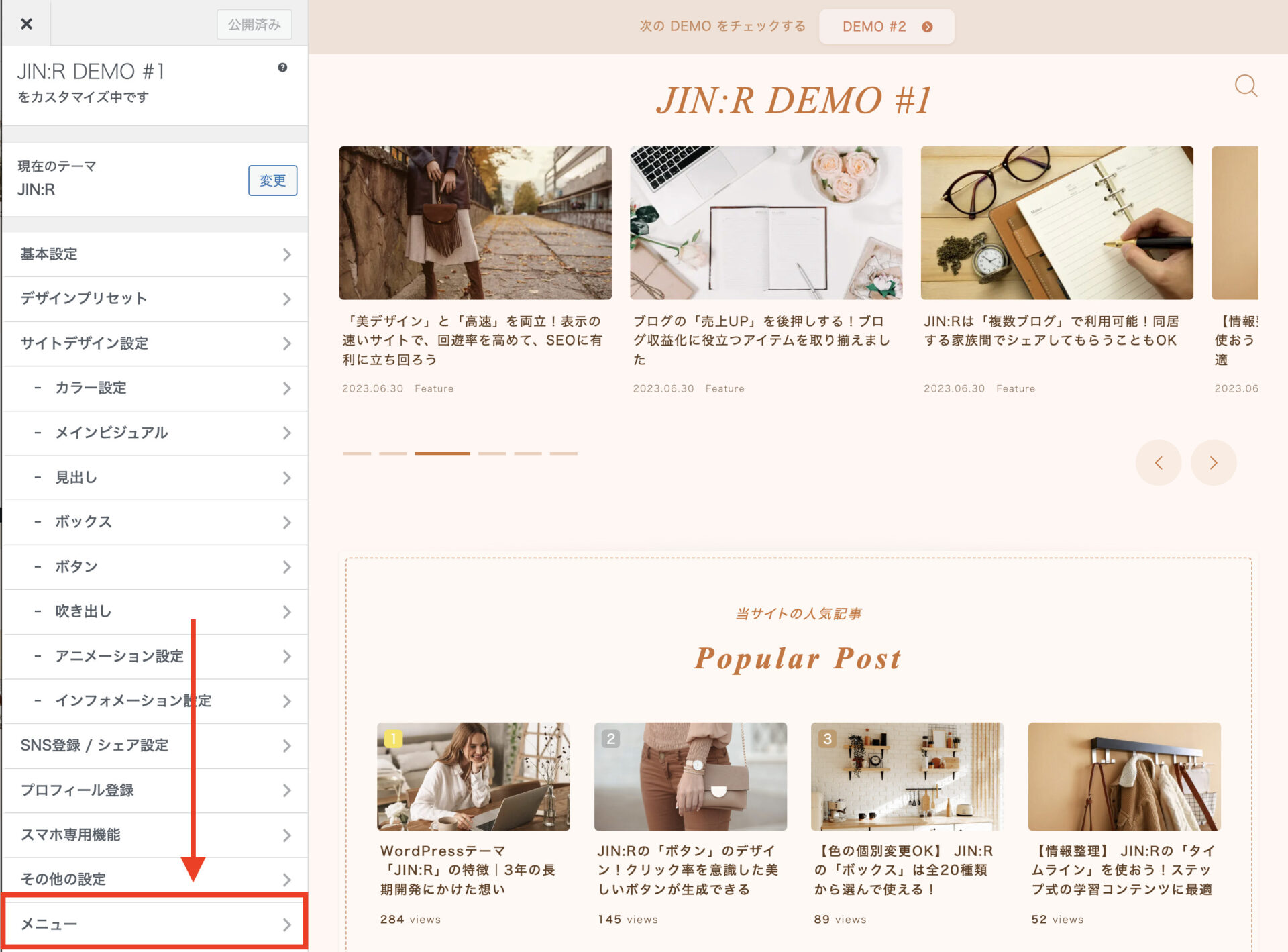Click 次の DEMO をチェックする text
The height and width of the screenshot is (952, 1288).
point(722,26)
